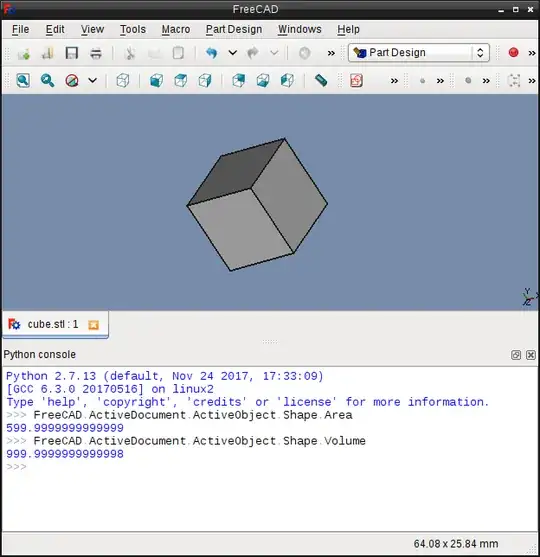This screenshot has height=557, width=540.
Task: Open the Redo history dropdown arrow
Action: tap(274, 53)
